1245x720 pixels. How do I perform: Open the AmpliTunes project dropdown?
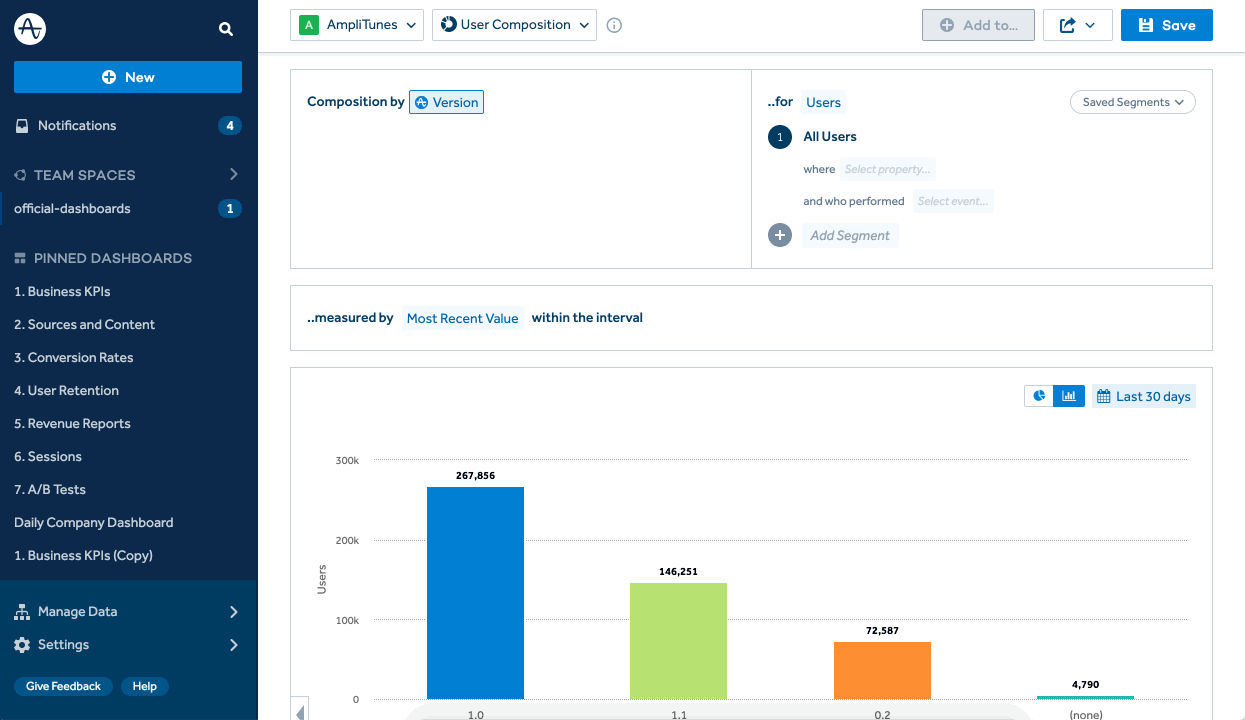pos(357,25)
